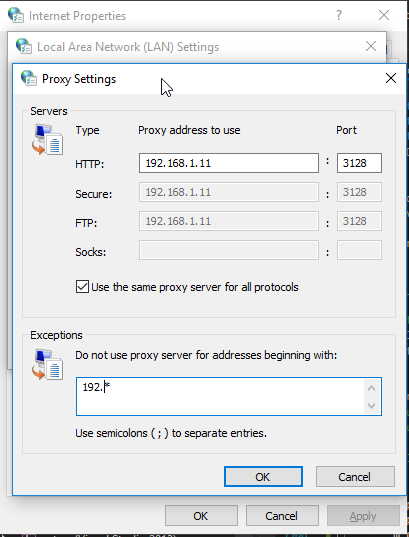This screenshot has width=409, height=537.
Task: Close the Local Area Network Settings dialog
Action: pyautogui.click(x=371, y=46)
